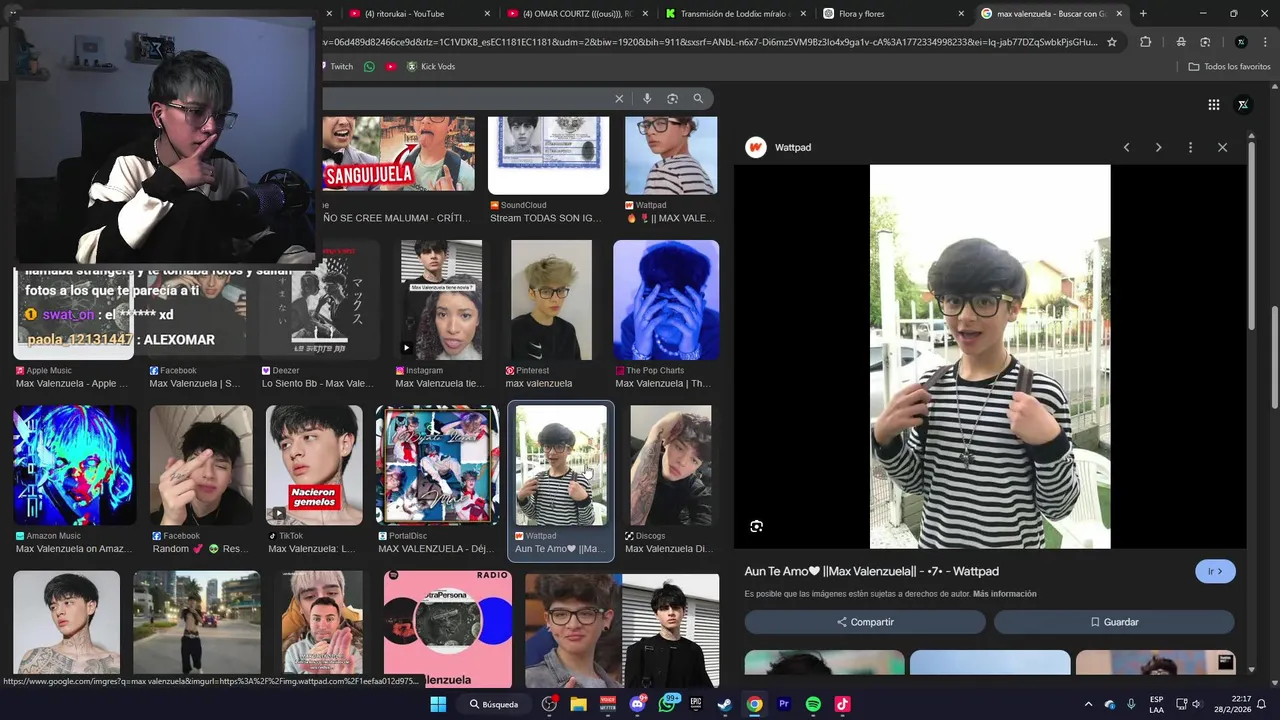Image resolution: width=1280 pixels, height=720 pixels.
Task: Open Epic Games Launcher from taskbar
Action: [696, 704]
